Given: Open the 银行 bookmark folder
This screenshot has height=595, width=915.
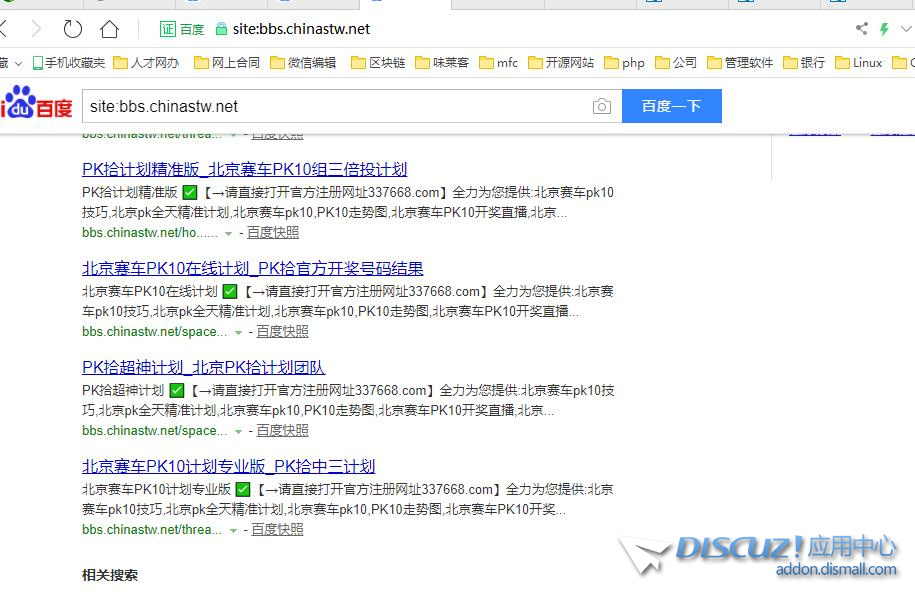Looking at the screenshot, I should [x=804, y=62].
